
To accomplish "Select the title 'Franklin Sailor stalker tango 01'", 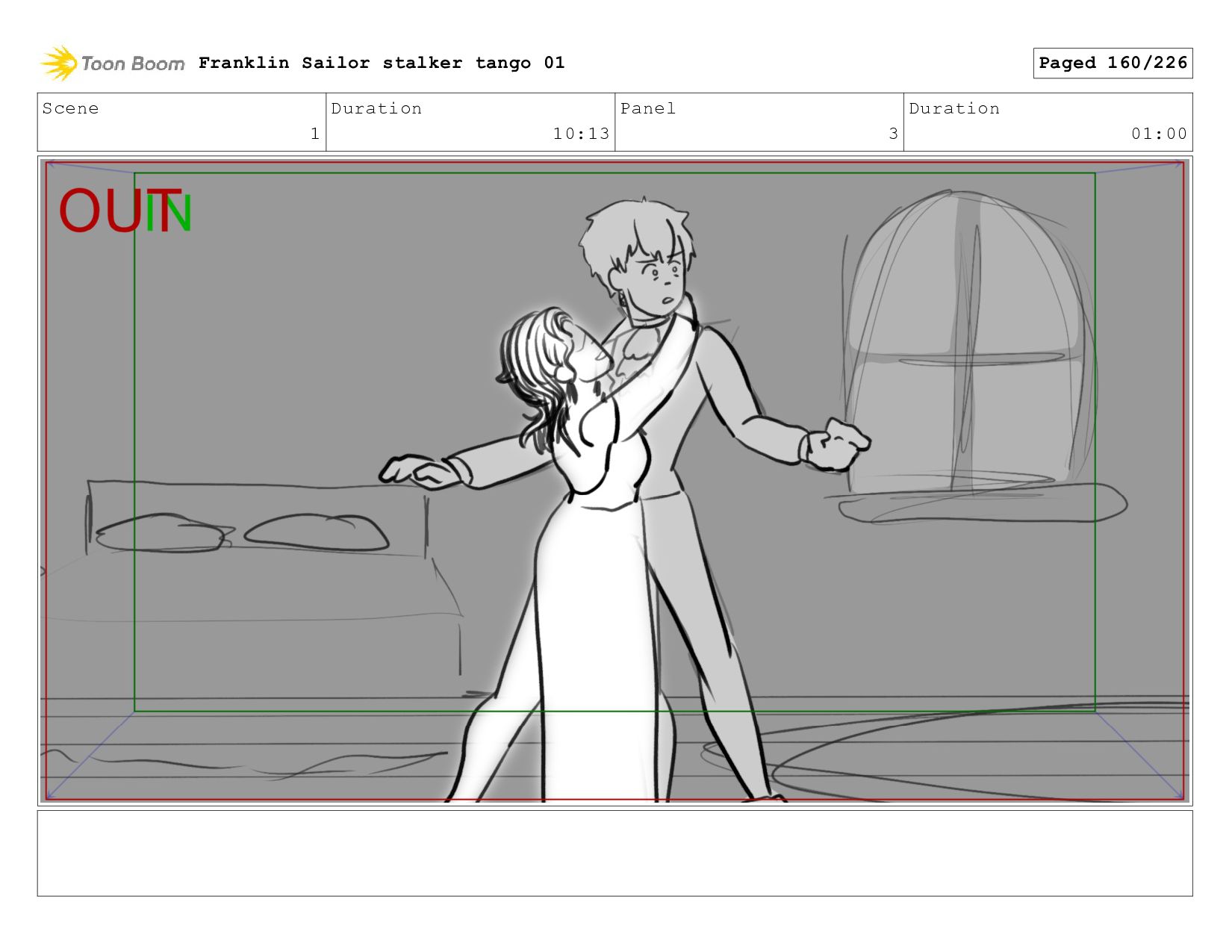I will pos(382,63).
